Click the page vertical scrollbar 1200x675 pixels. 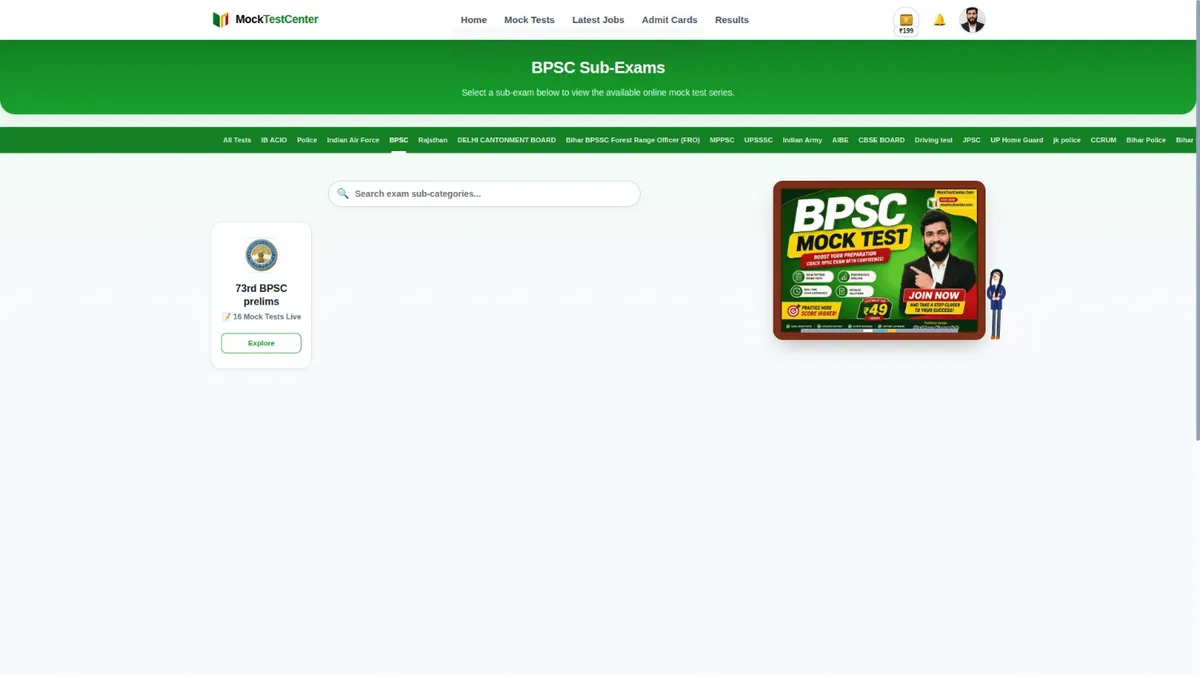1196,220
